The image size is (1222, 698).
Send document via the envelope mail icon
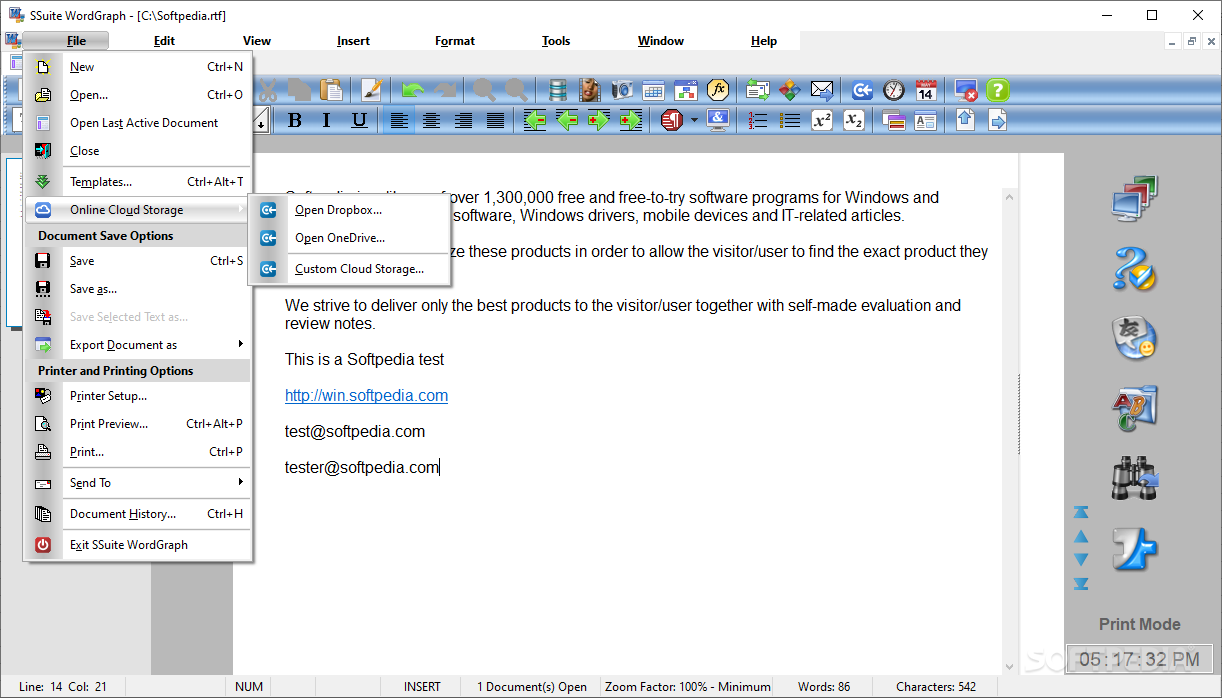822,90
